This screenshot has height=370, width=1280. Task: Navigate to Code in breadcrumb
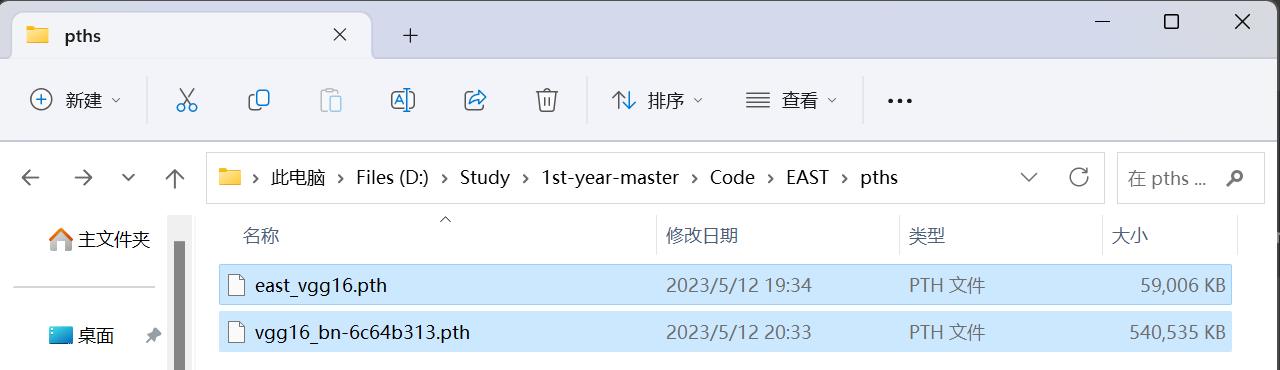732,178
